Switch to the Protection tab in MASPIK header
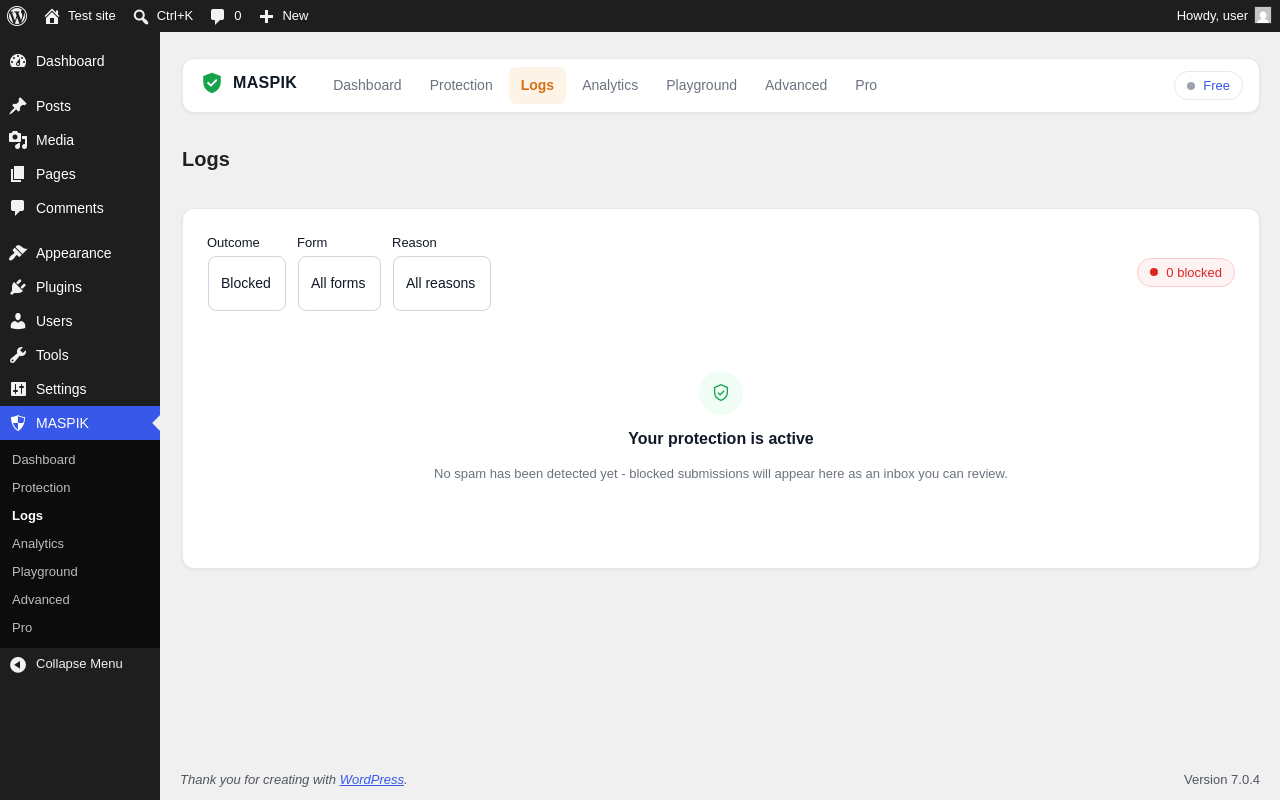Screen dimensions: 1280x800 [461, 85]
